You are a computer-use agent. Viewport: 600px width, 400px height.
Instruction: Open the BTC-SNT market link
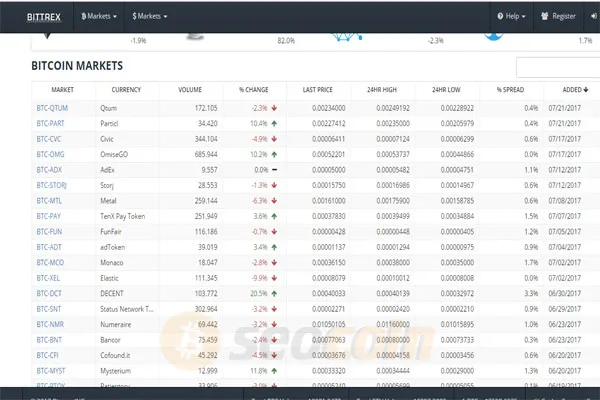pos(49,309)
